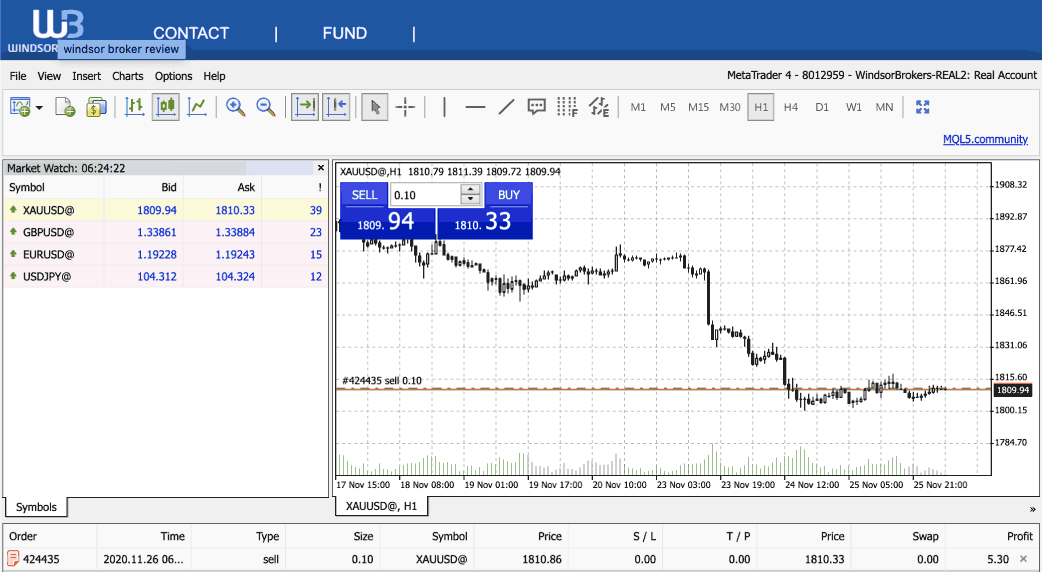This screenshot has height=572, width=1042.
Task: Select the active H1 timeframe
Action: pyautogui.click(x=761, y=107)
